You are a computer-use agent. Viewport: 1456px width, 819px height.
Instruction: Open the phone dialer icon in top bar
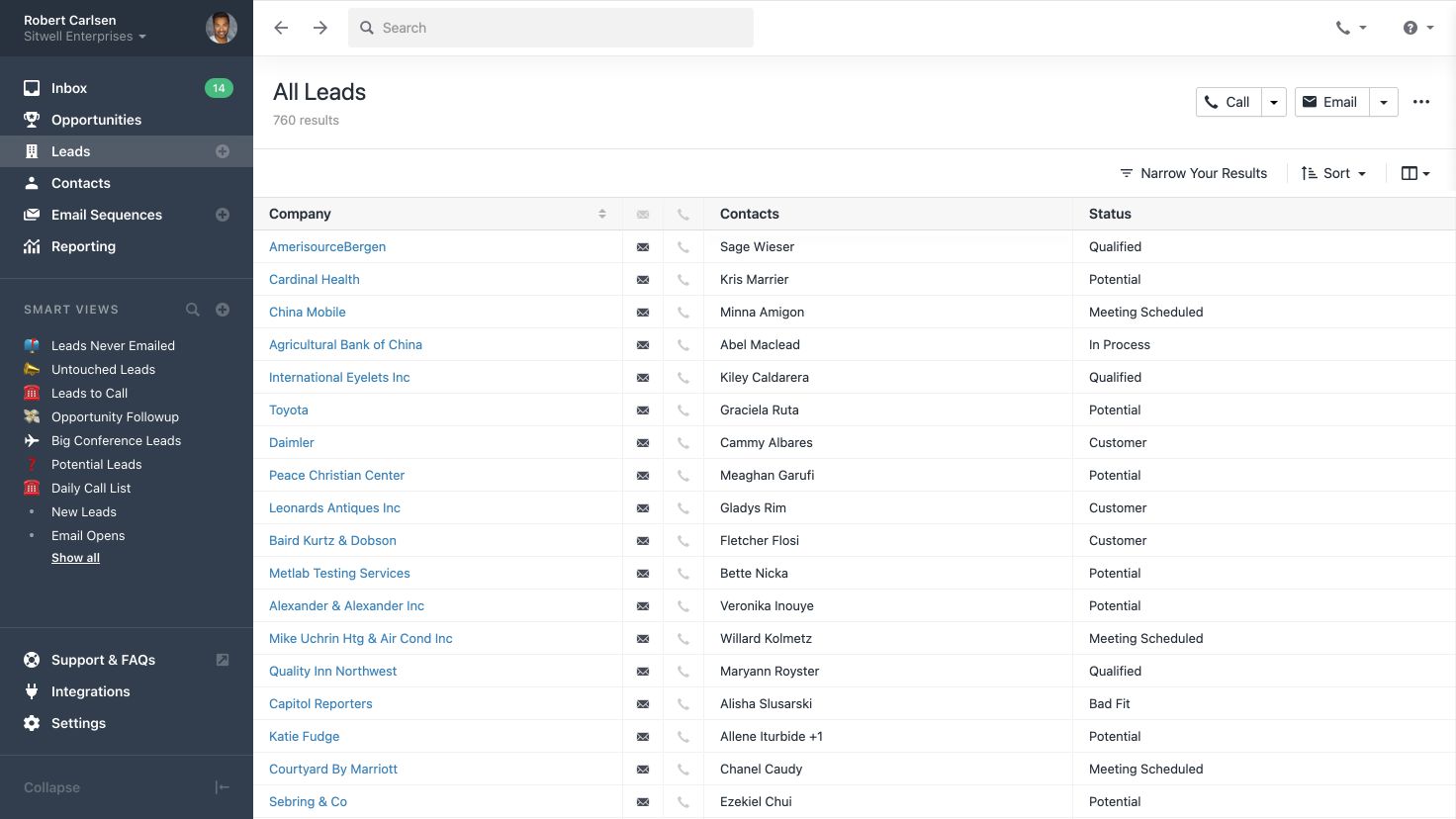tap(1343, 28)
